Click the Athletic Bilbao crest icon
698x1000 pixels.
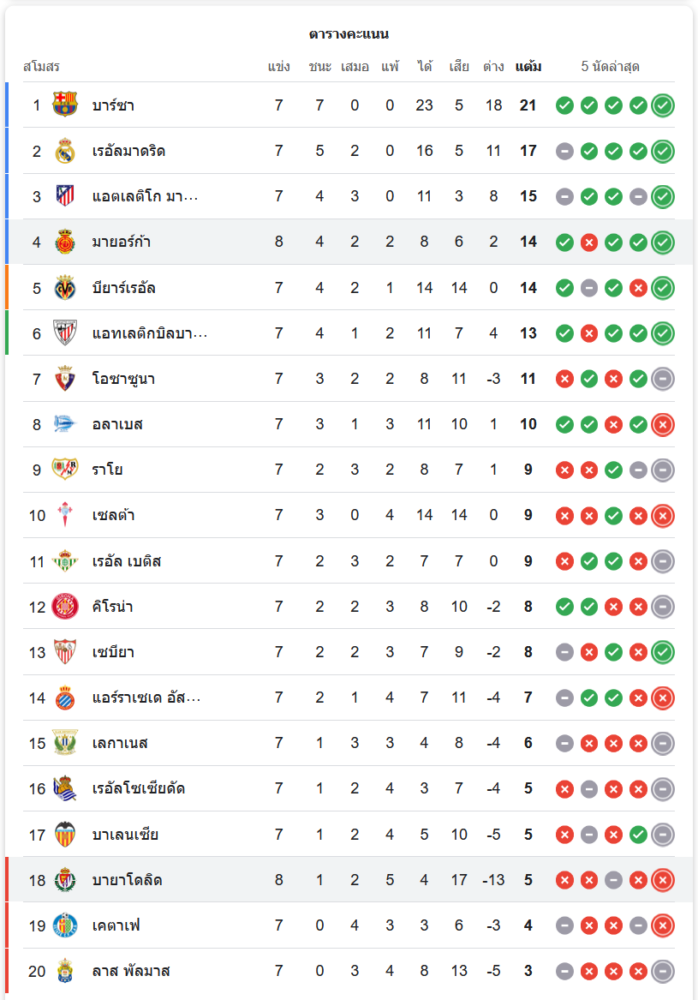(x=65, y=333)
